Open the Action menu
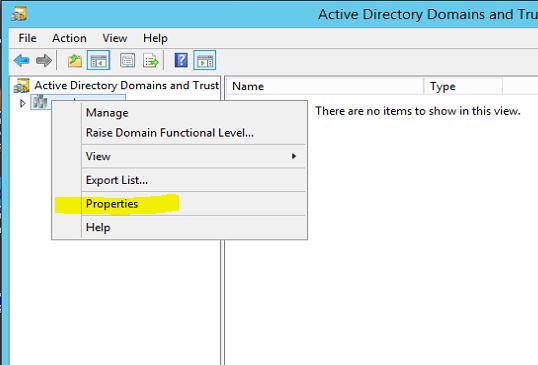Viewport: 538px width, 365px height. pyautogui.click(x=69, y=38)
